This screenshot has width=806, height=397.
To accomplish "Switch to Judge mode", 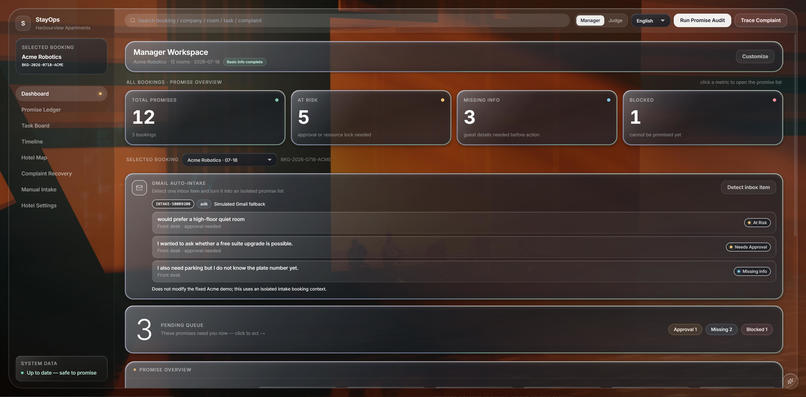I will tap(615, 21).
